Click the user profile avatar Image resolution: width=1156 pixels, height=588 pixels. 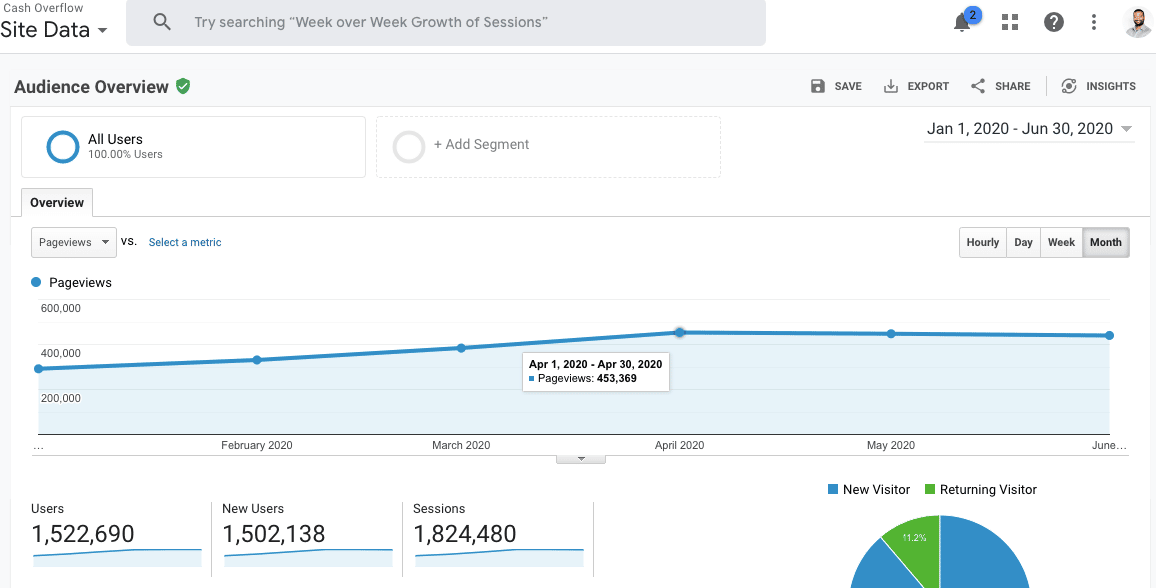pos(1137,22)
